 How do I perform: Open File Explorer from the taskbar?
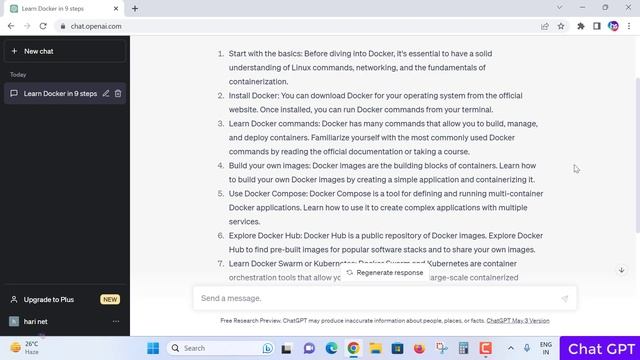coord(376,348)
